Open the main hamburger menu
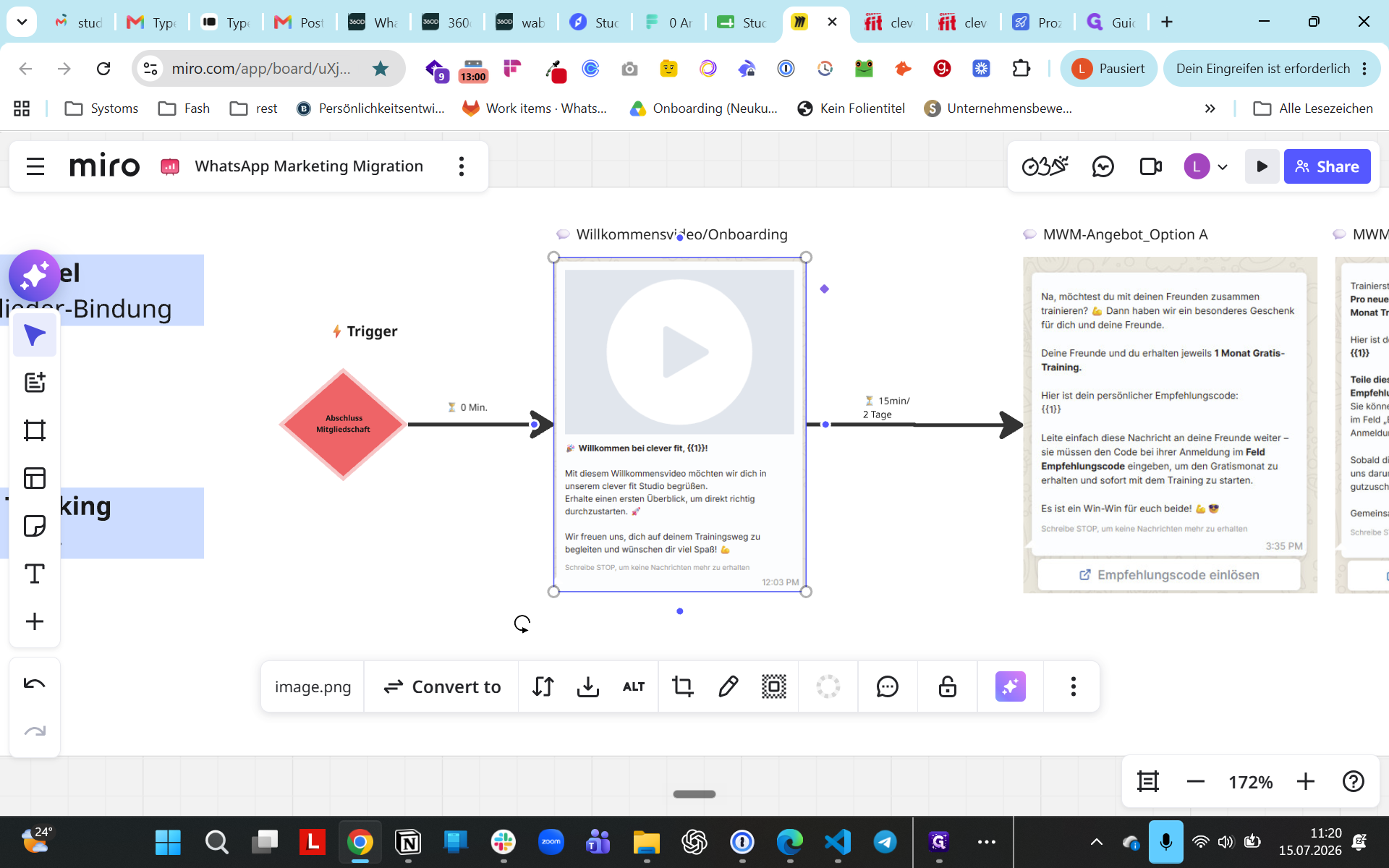 35,166
